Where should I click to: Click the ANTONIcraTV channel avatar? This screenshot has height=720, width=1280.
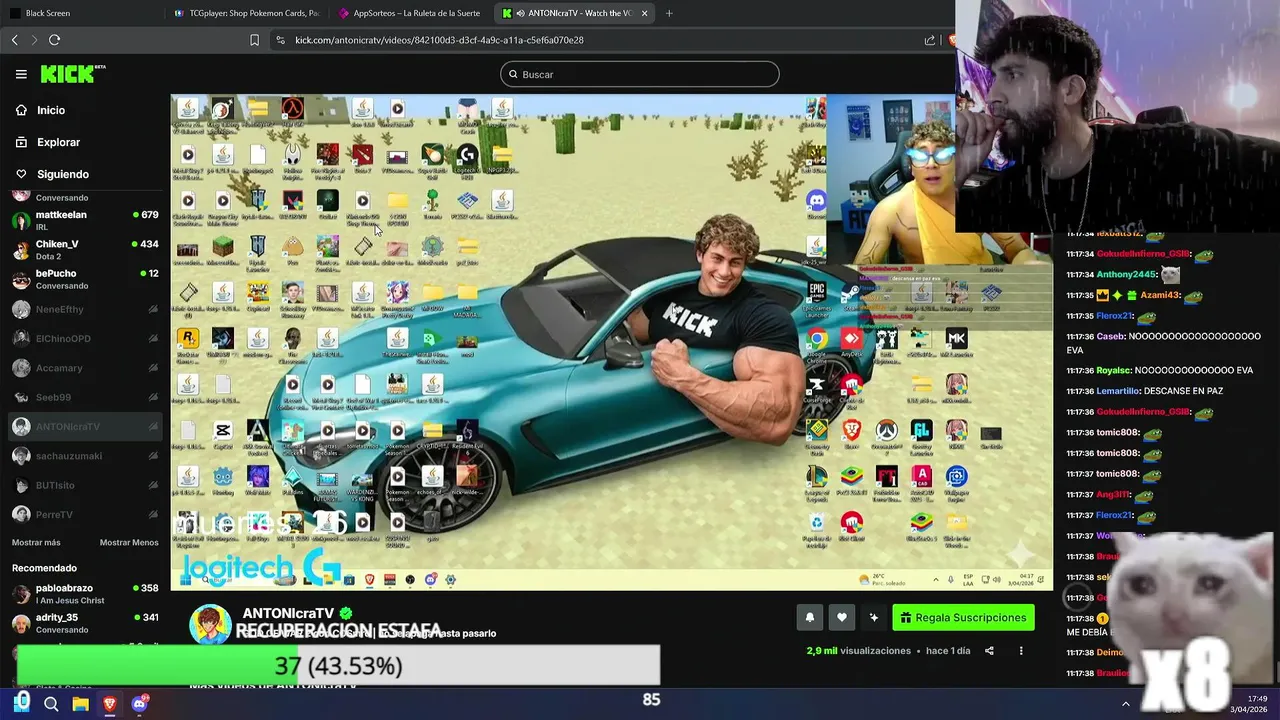[x=211, y=624]
